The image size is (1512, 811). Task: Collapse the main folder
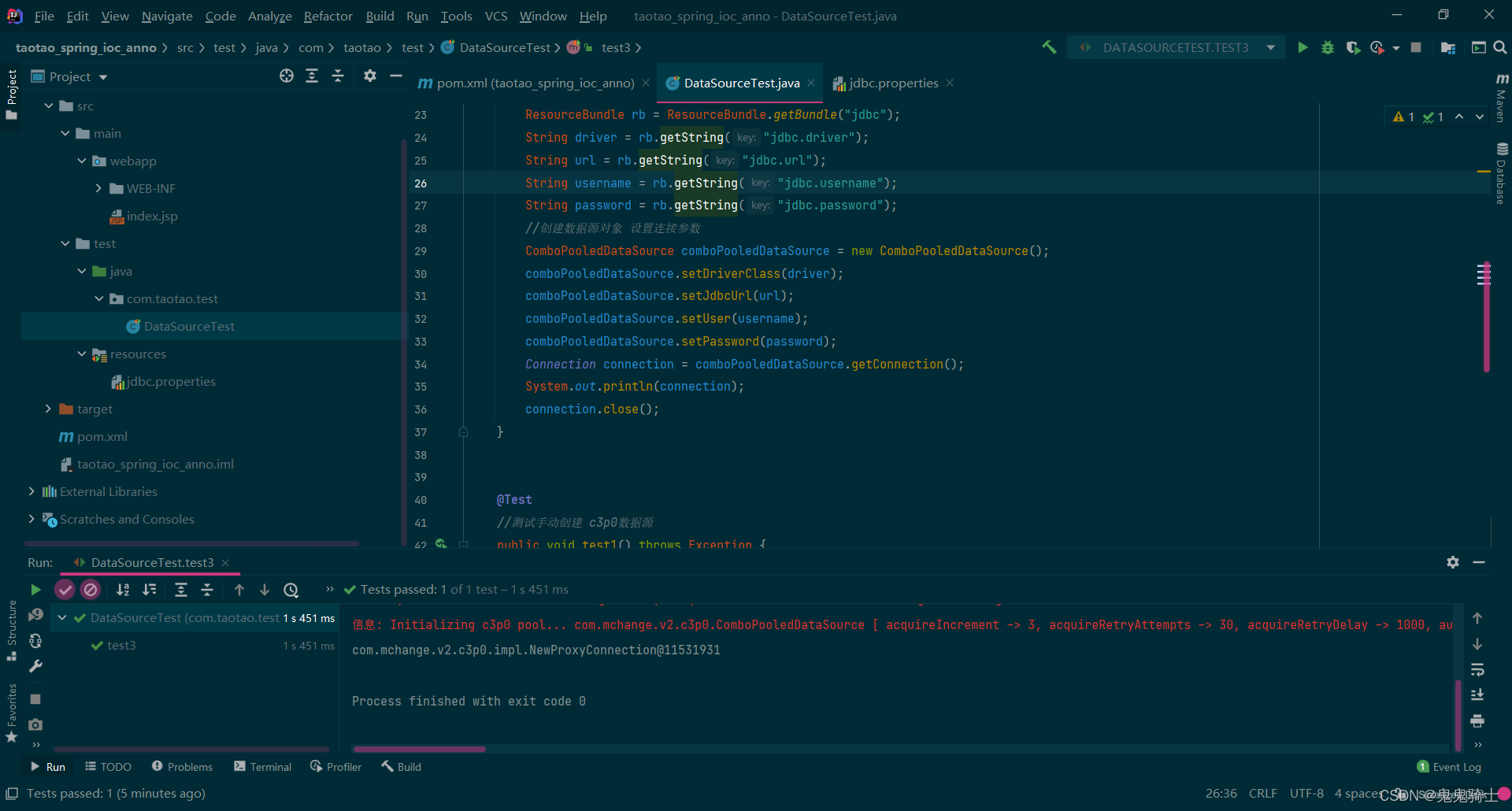tap(65, 133)
